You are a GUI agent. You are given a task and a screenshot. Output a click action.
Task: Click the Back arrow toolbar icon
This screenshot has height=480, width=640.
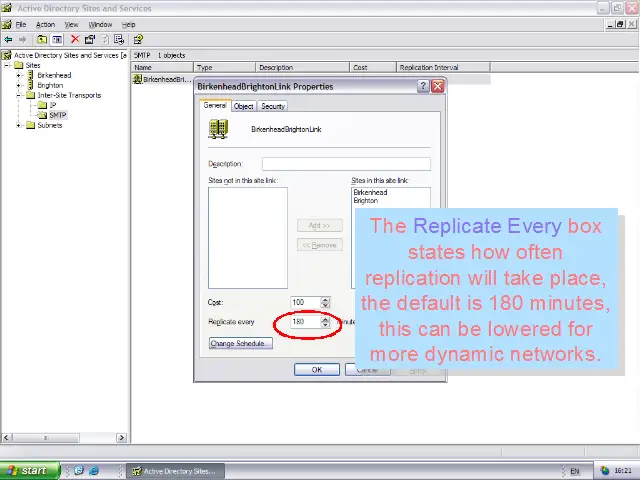[x=8, y=40]
